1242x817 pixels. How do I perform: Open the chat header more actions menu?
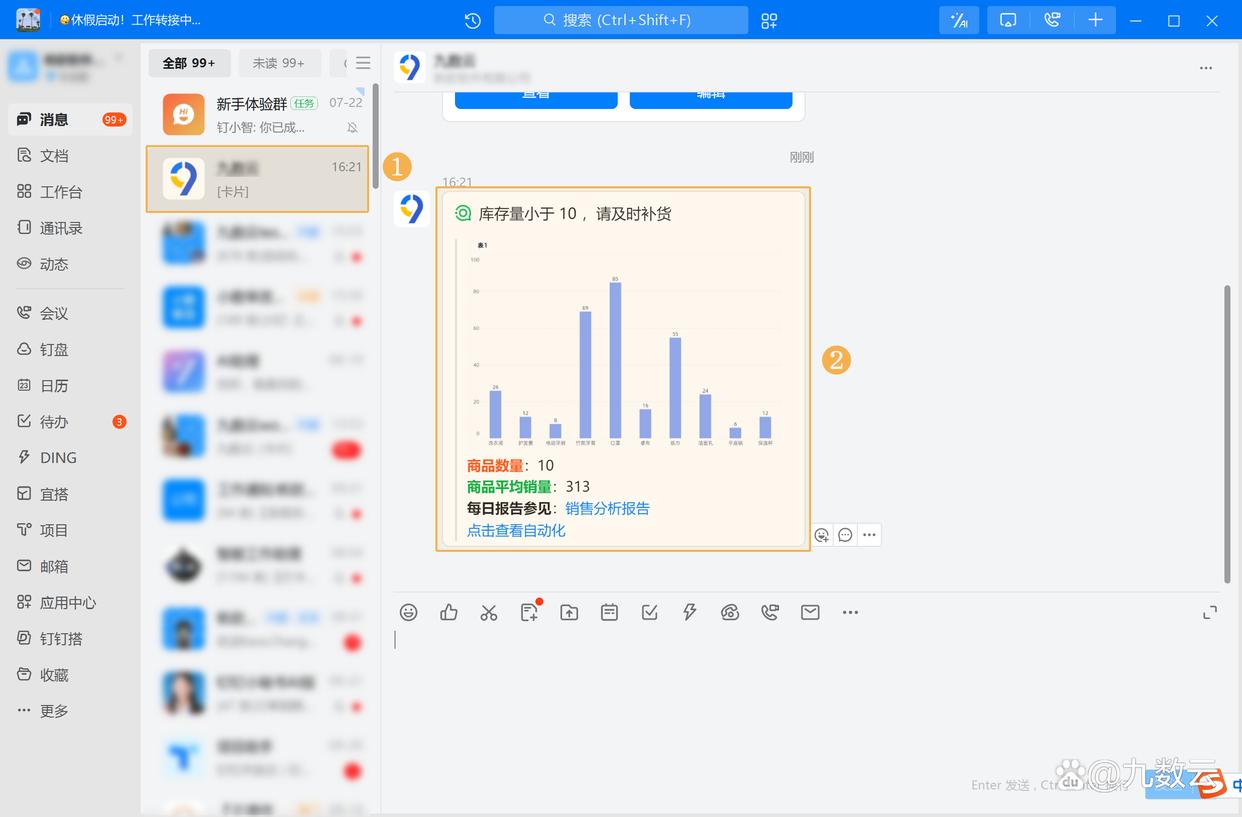tap(1206, 67)
